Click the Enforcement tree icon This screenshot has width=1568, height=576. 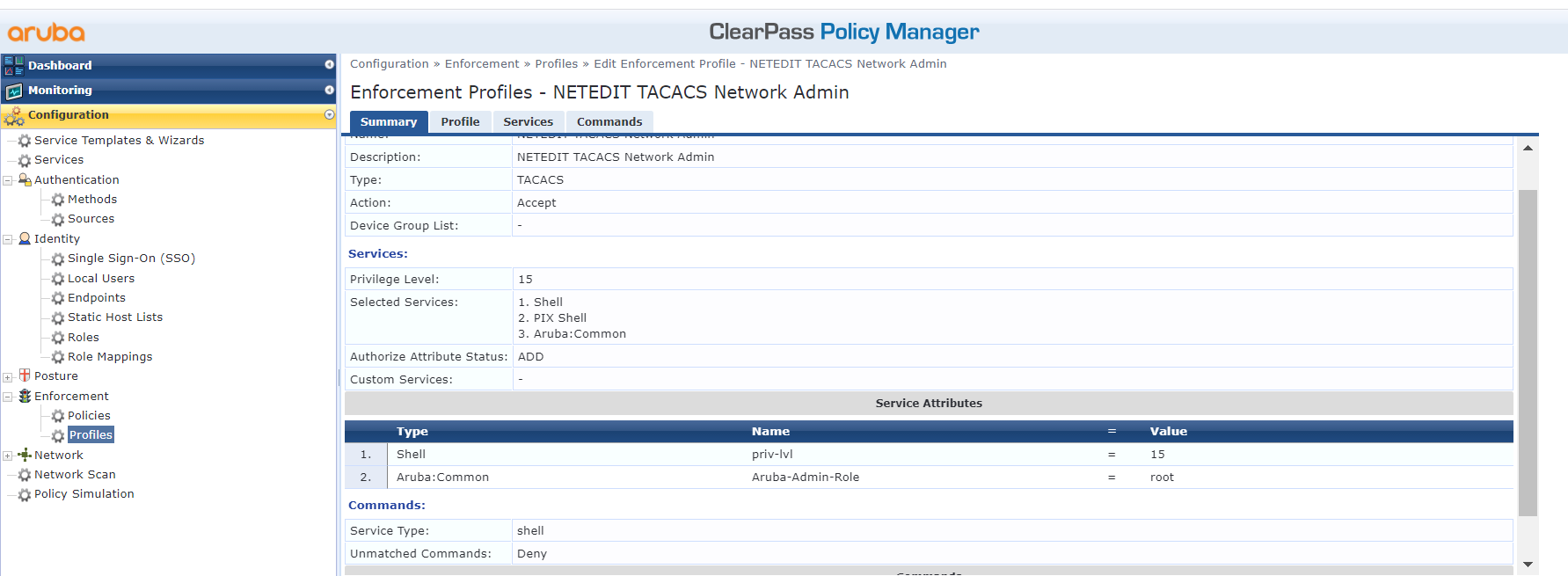(x=25, y=396)
